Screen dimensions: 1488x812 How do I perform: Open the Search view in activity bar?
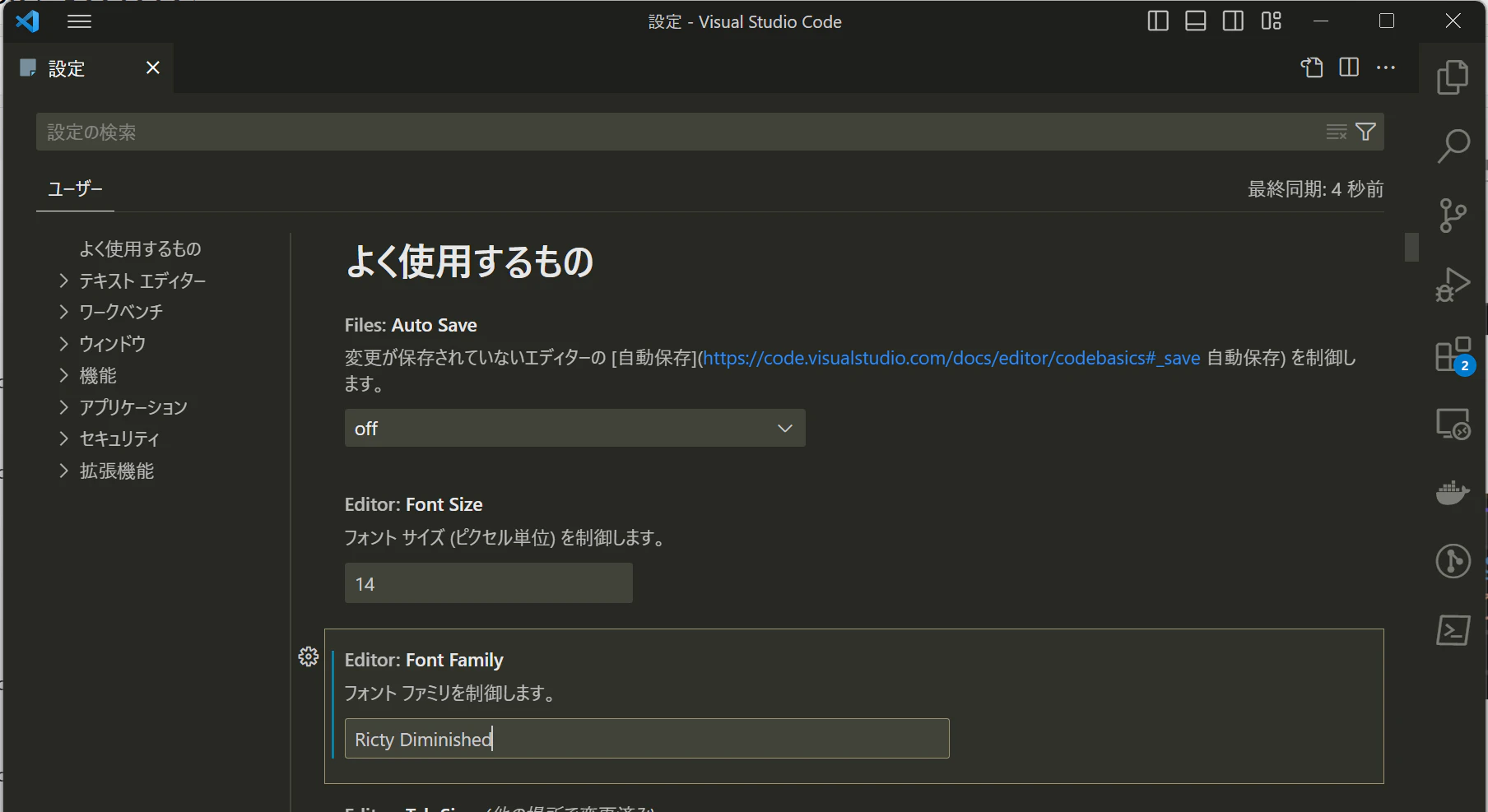coord(1453,146)
